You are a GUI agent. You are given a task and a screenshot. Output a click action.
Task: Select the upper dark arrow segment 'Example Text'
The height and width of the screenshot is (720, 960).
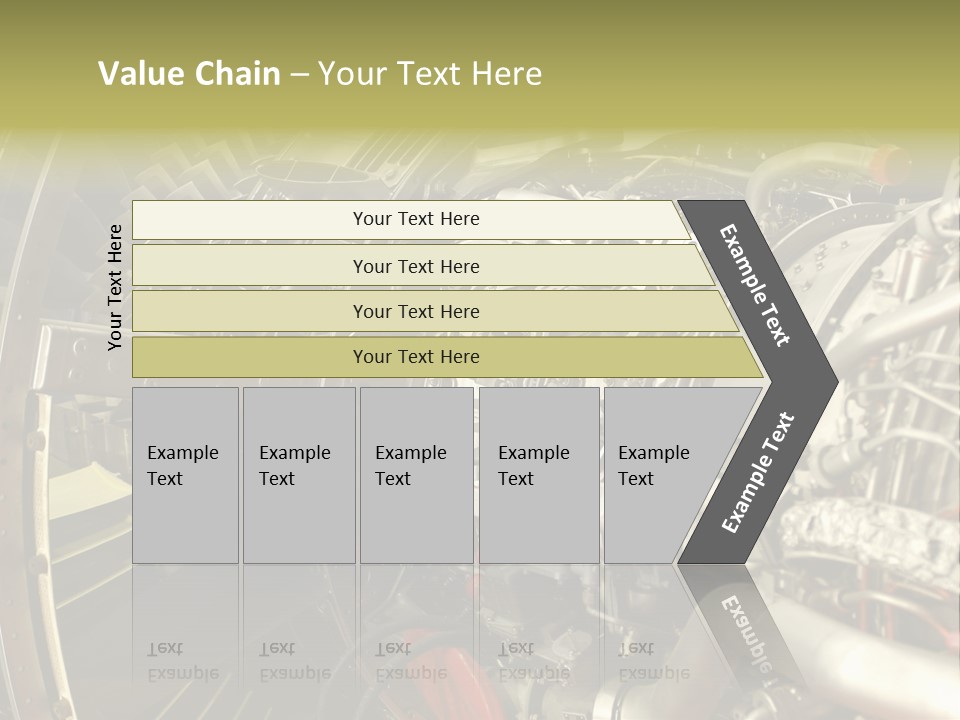[758, 285]
